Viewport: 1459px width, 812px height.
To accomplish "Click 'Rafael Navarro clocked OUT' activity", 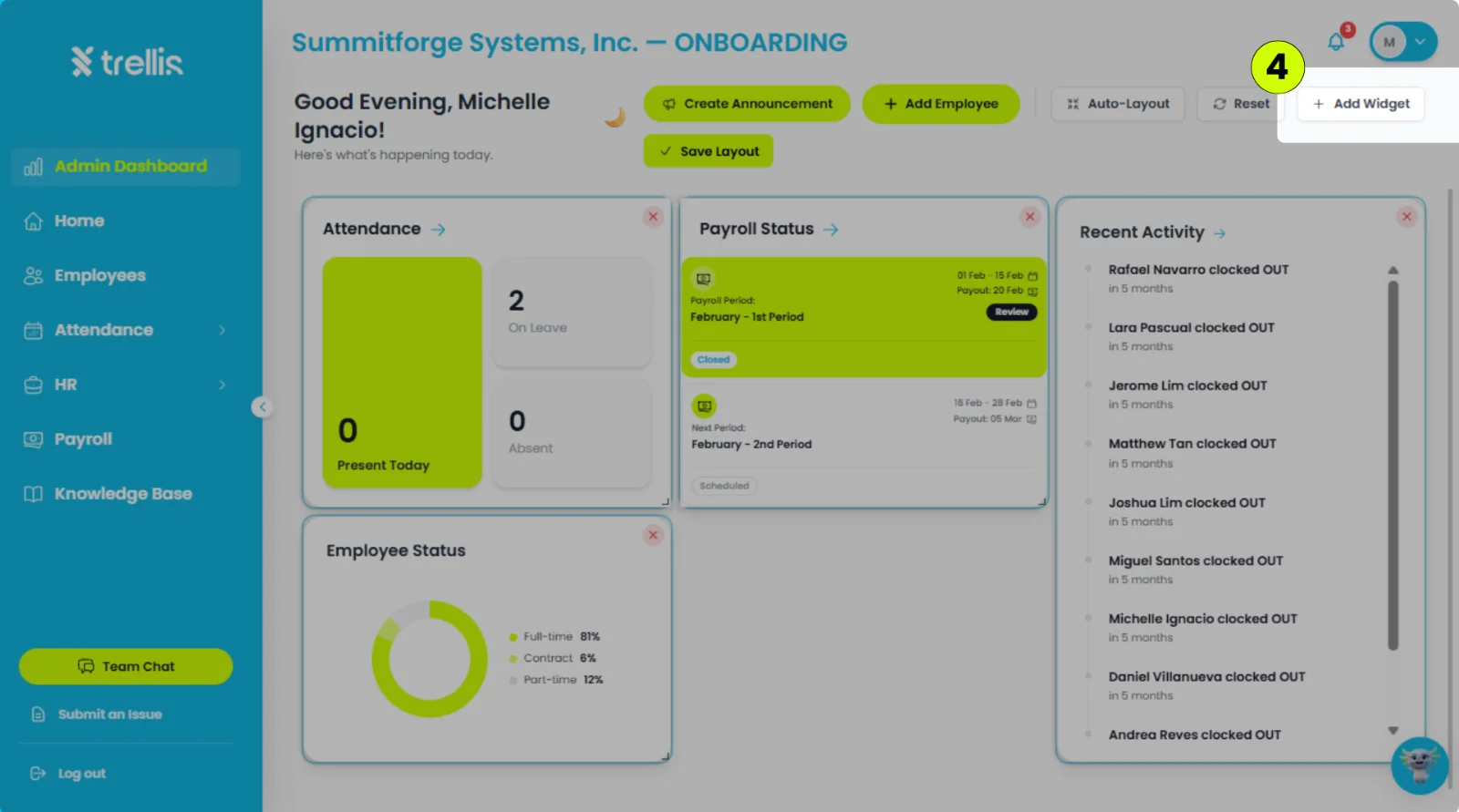I will click(x=1198, y=270).
